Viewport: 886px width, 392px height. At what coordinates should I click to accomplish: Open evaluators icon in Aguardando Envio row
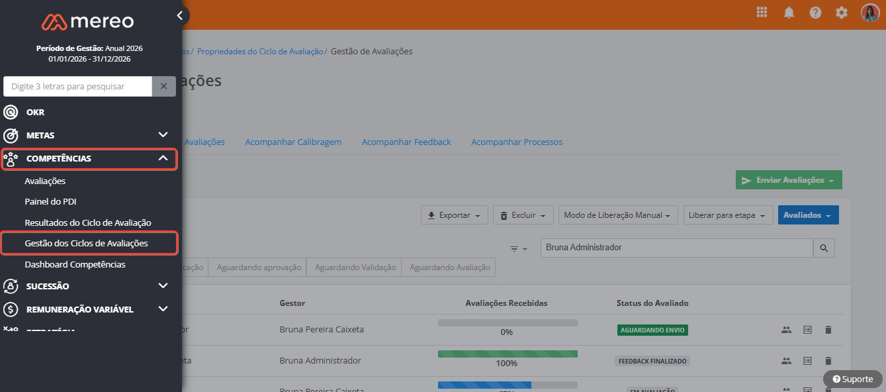[786, 330]
